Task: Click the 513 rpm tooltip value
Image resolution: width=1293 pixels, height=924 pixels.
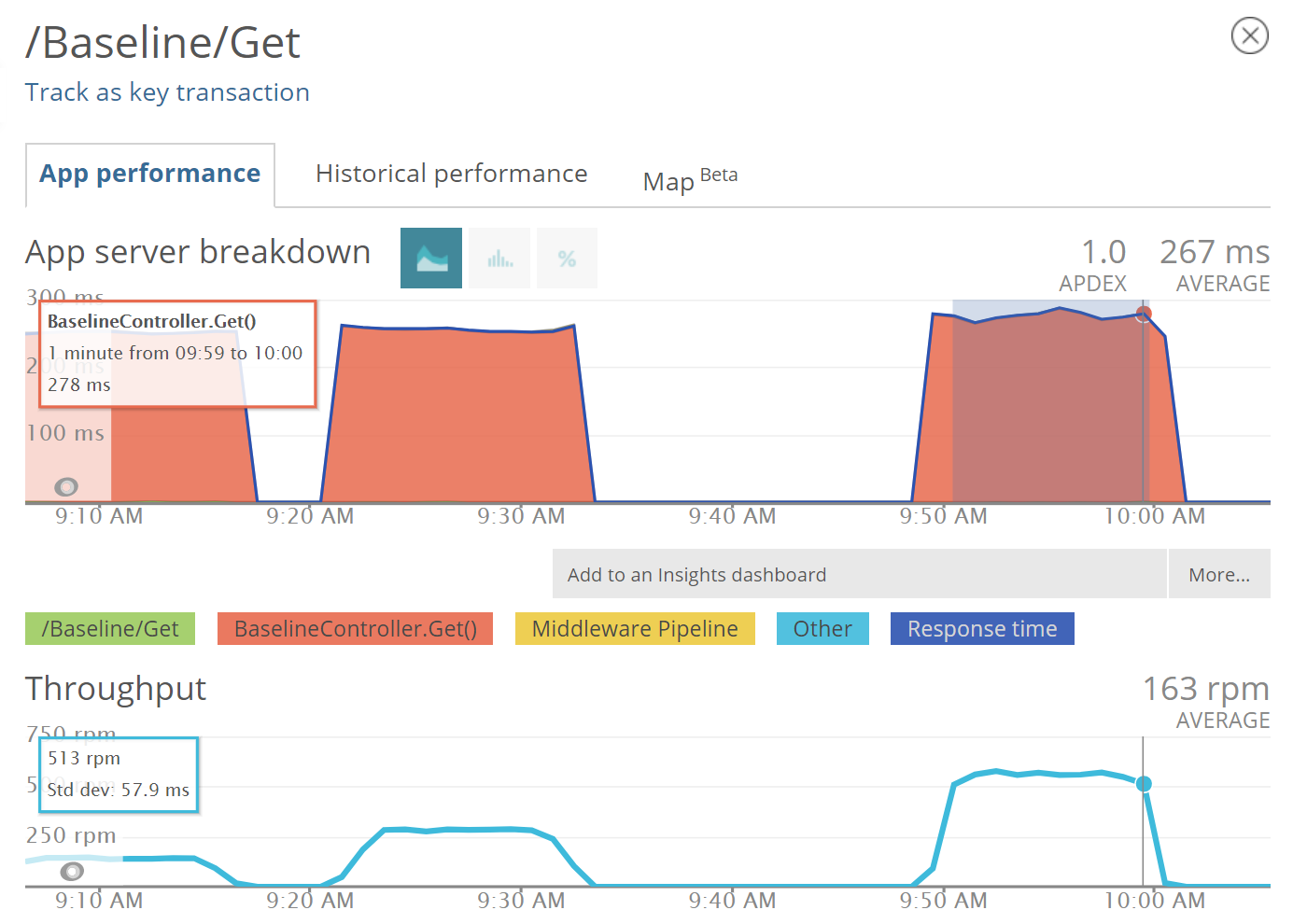Action: pos(84,758)
